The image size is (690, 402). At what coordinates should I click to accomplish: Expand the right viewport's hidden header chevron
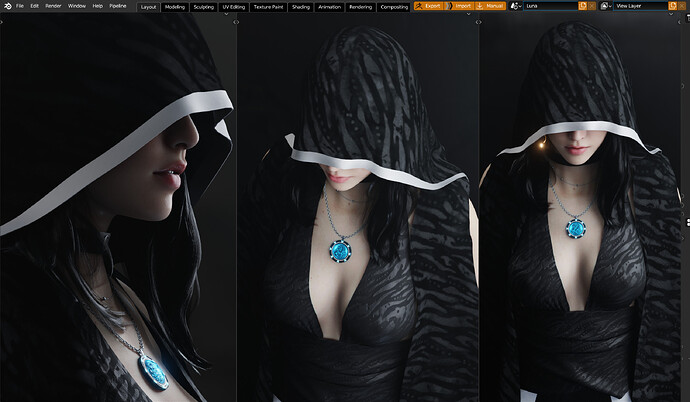coord(671,14)
